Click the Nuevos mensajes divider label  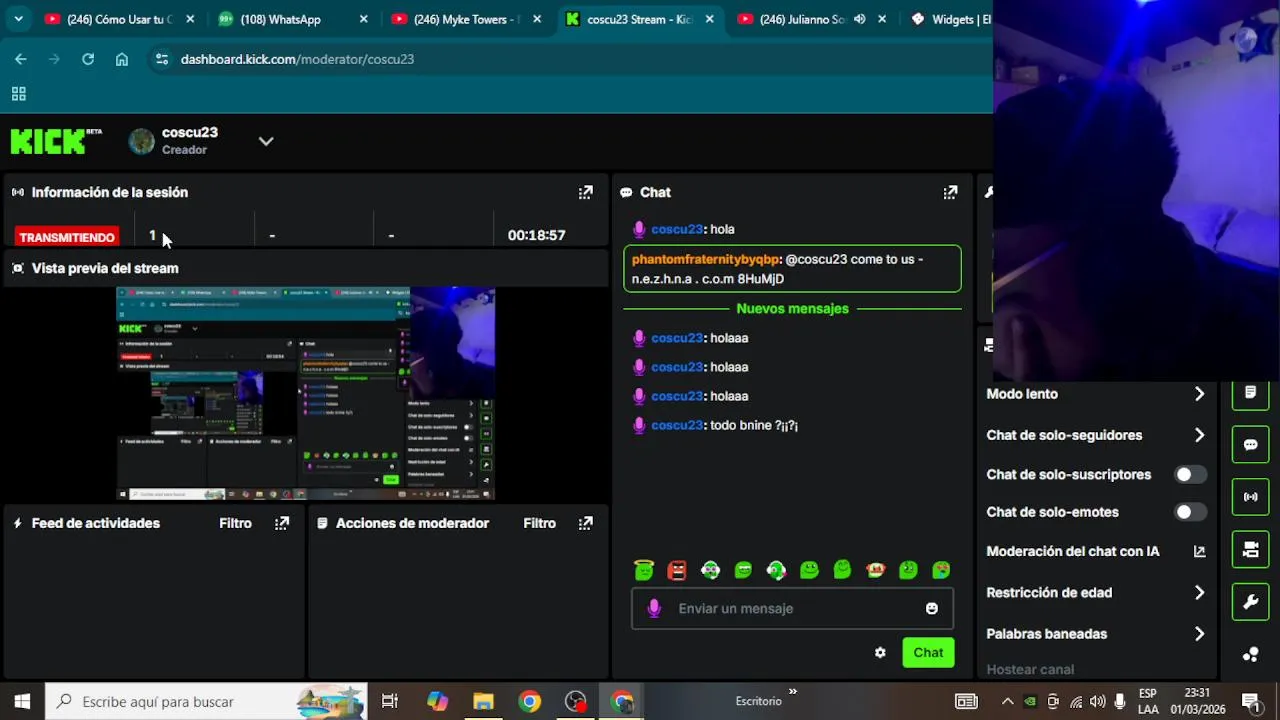[x=792, y=309]
